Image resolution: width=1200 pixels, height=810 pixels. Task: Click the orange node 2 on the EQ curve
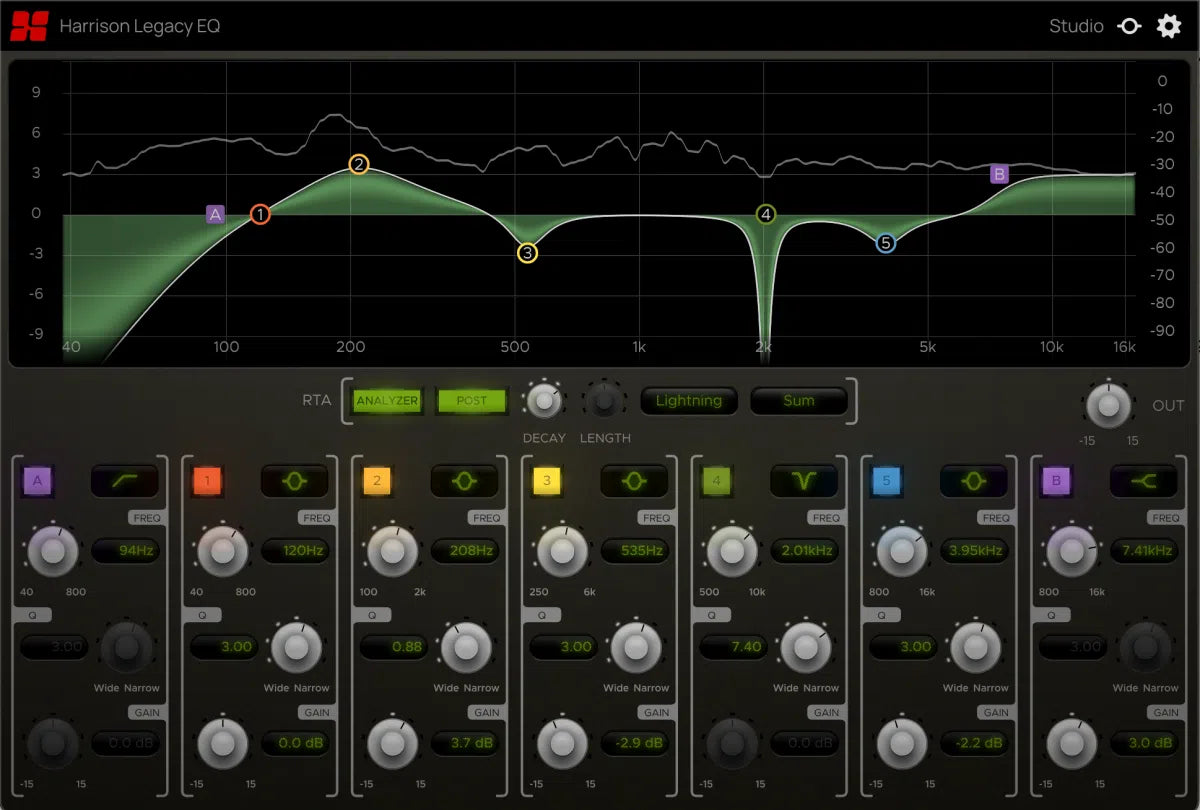click(x=359, y=164)
